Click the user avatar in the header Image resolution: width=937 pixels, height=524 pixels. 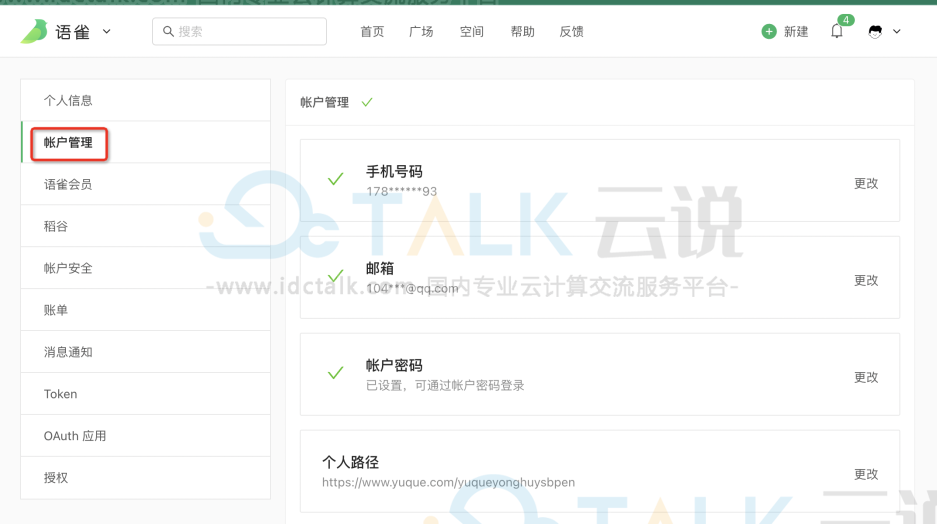[875, 32]
